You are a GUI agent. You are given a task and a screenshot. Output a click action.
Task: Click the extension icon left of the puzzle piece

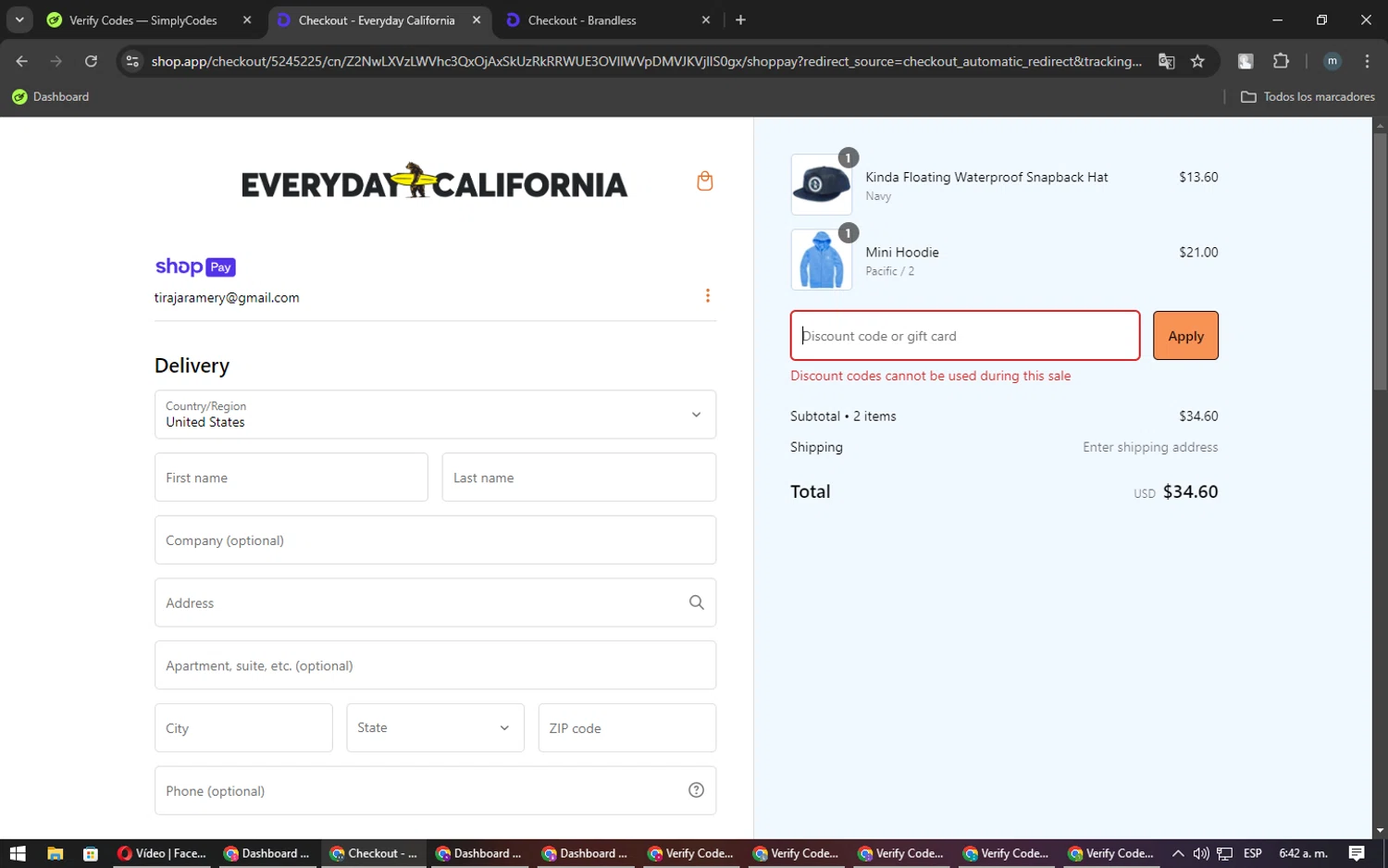click(x=1245, y=61)
